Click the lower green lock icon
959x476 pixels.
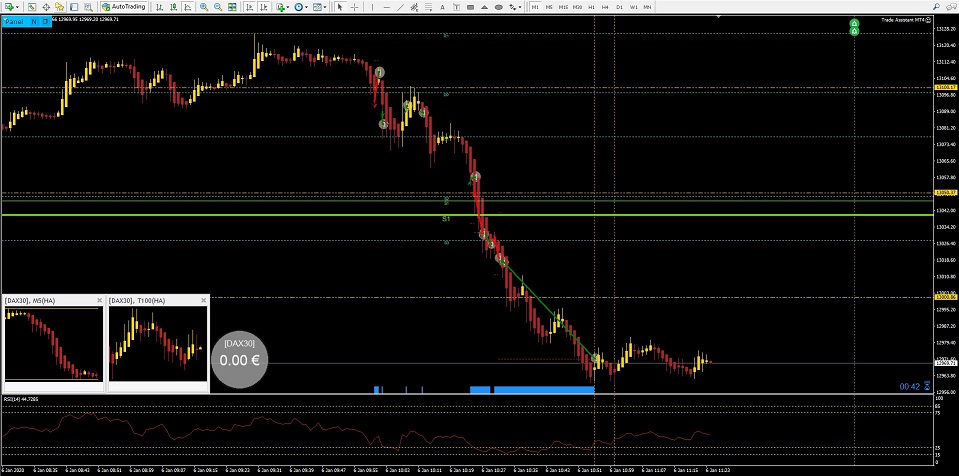[854, 31]
